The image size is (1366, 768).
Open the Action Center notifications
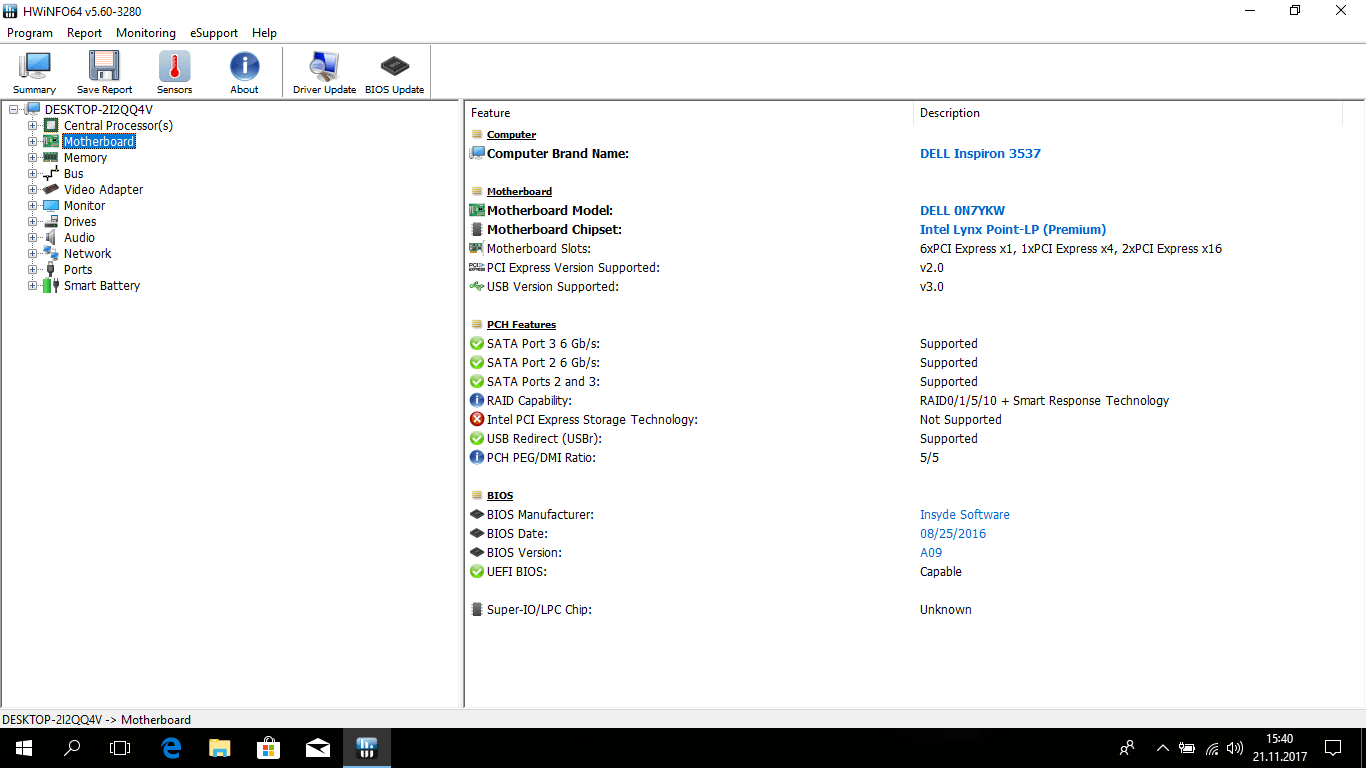coord(1333,747)
